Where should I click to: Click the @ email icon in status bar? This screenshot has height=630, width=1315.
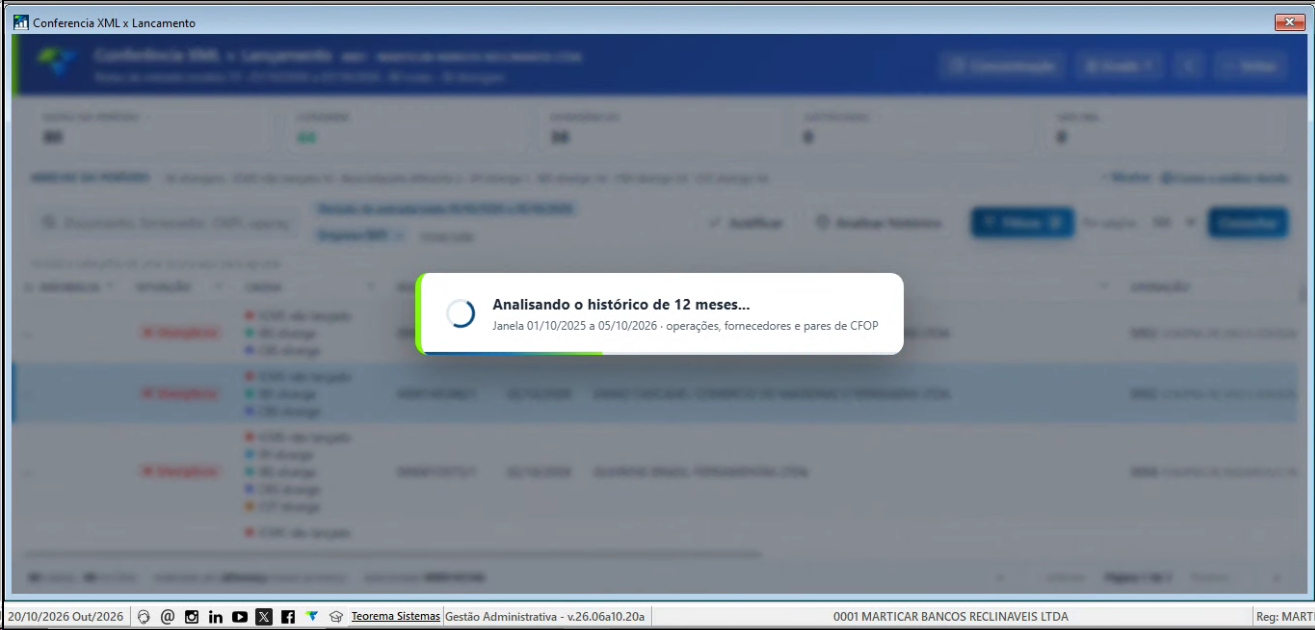coord(167,617)
